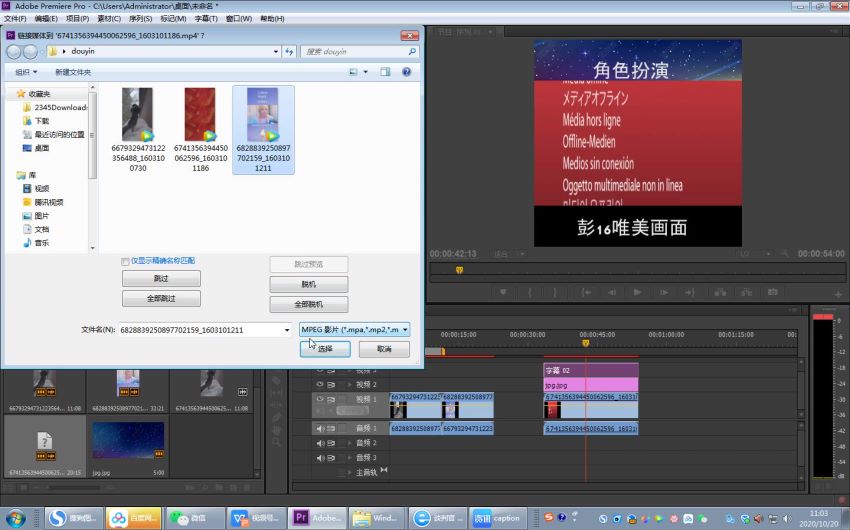This screenshot has height=530, width=850.
Task: Select the offline media item in project bin
Action: [x=45, y=447]
